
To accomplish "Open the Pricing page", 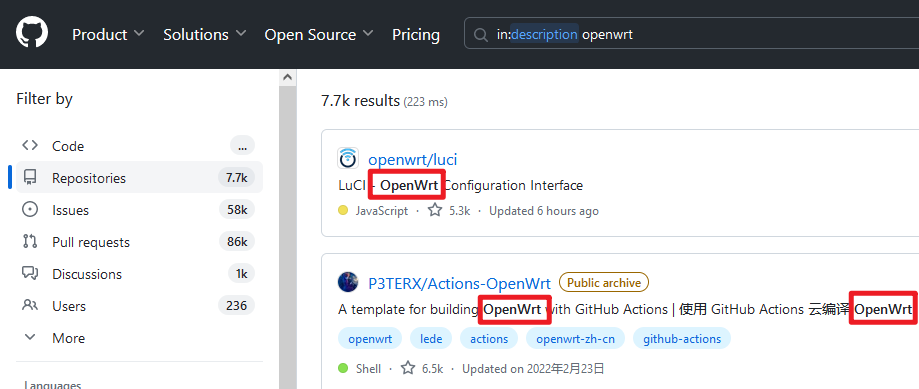I will point(416,35).
